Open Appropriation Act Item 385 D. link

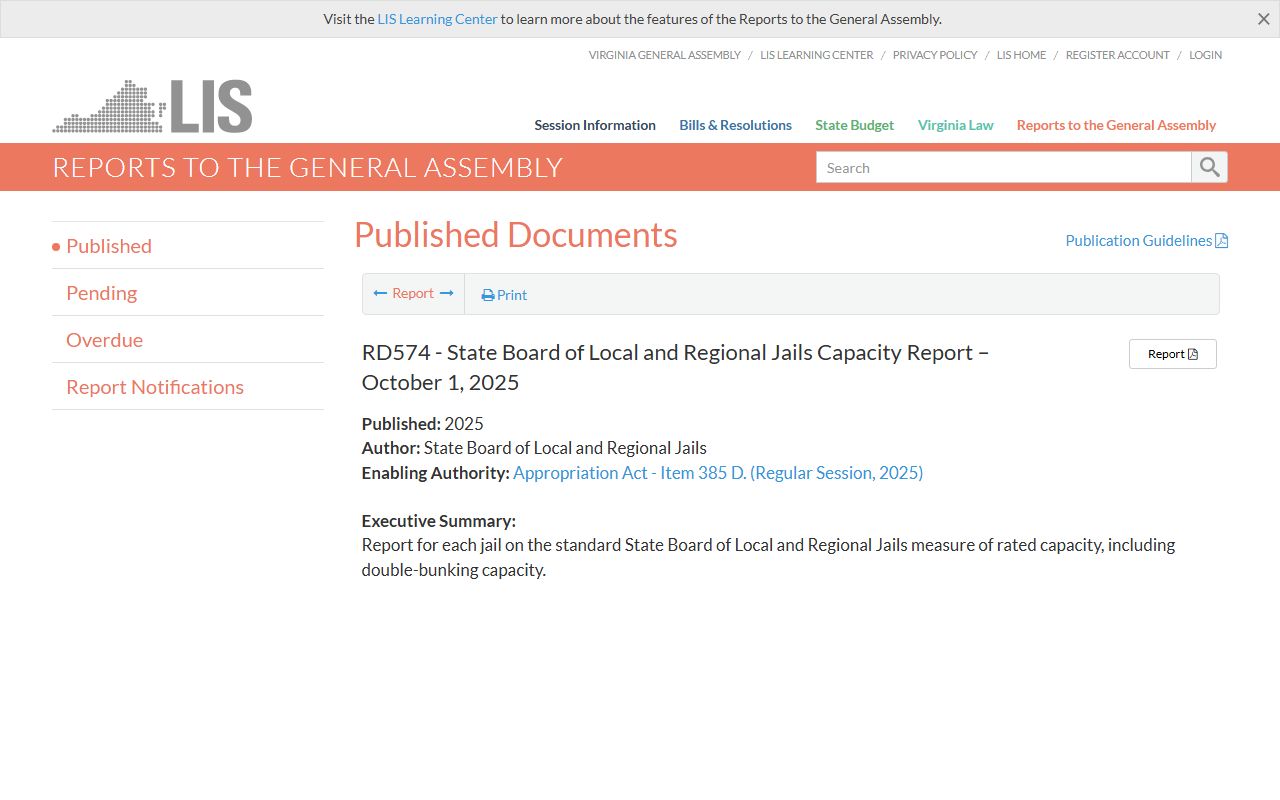point(718,473)
